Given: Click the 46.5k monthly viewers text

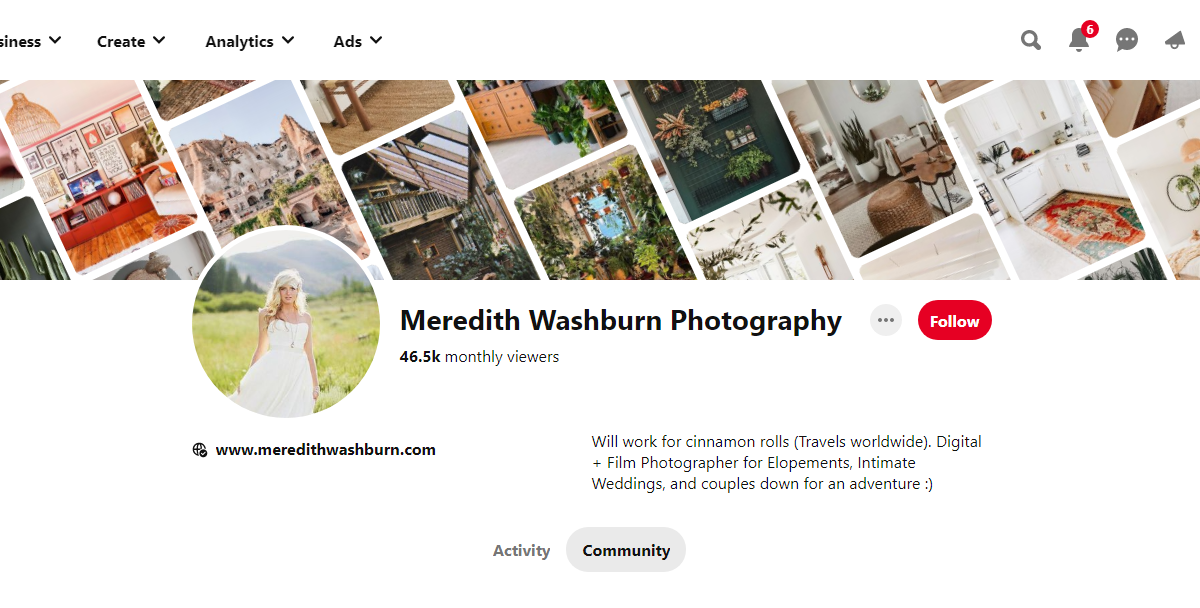Looking at the screenshot, I should pyautogui.click(x=479, y=357).
